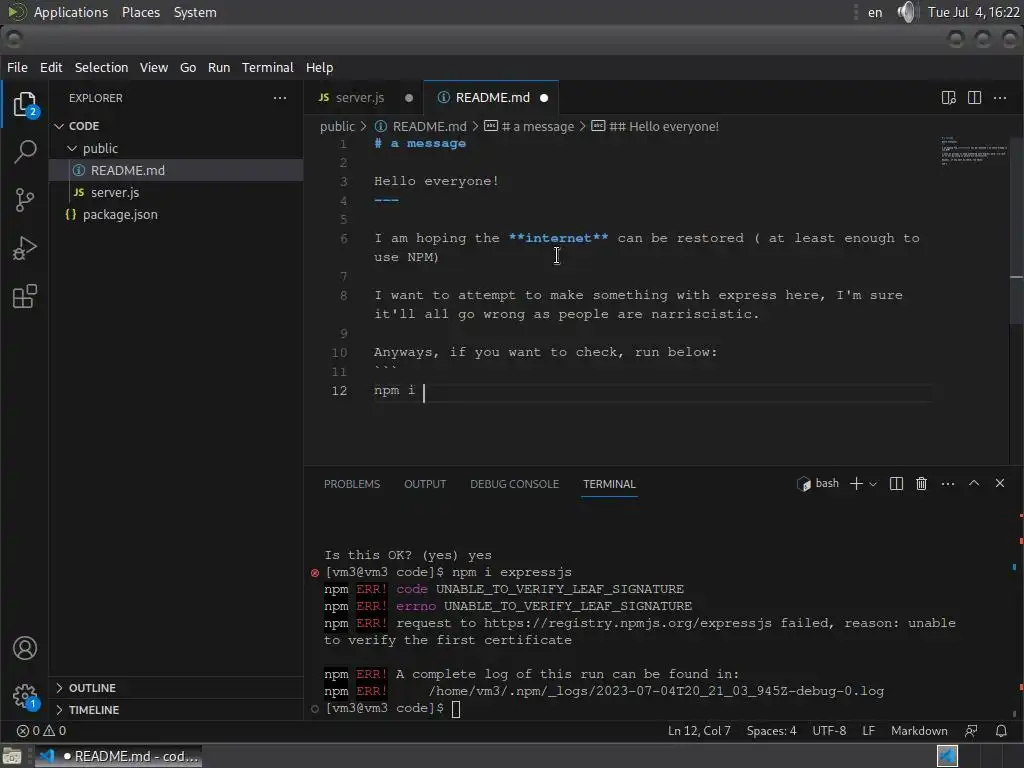Split the terminal panel
1024x768 pixels.
[x=896, y=483]
